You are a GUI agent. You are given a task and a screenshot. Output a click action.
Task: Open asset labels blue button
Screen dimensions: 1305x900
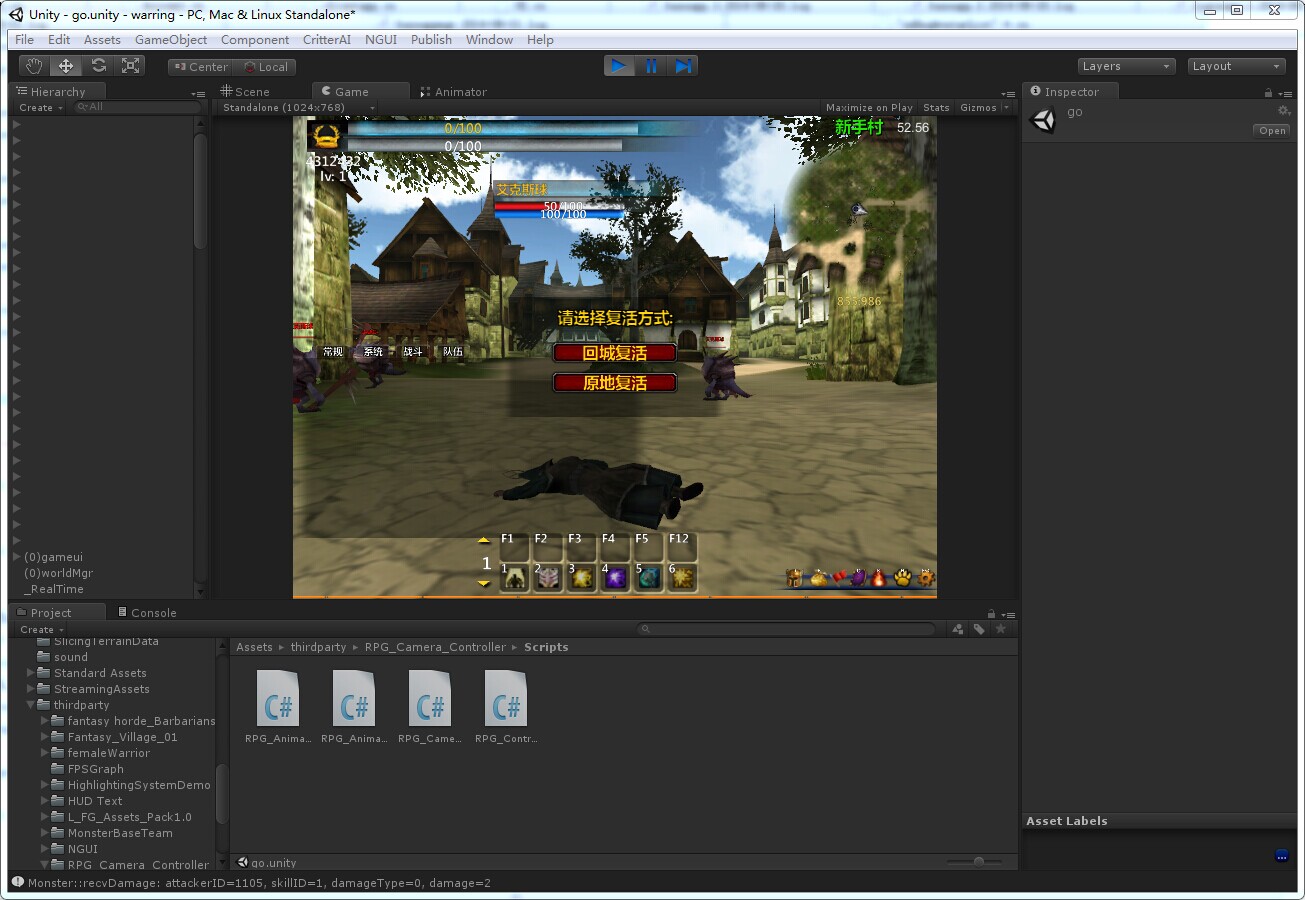1282,856
